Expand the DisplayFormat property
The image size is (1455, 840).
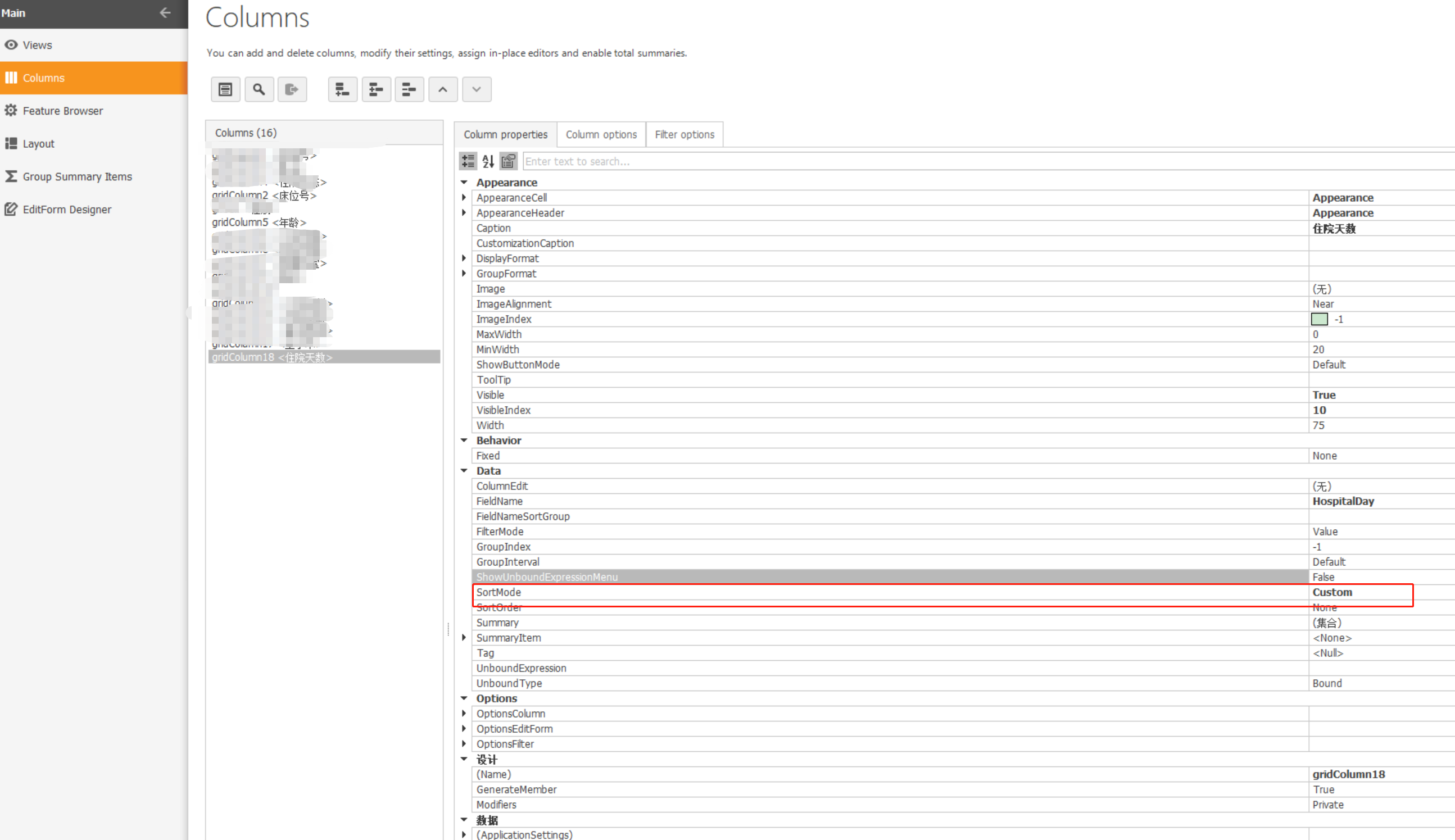[x=464, y=258]
